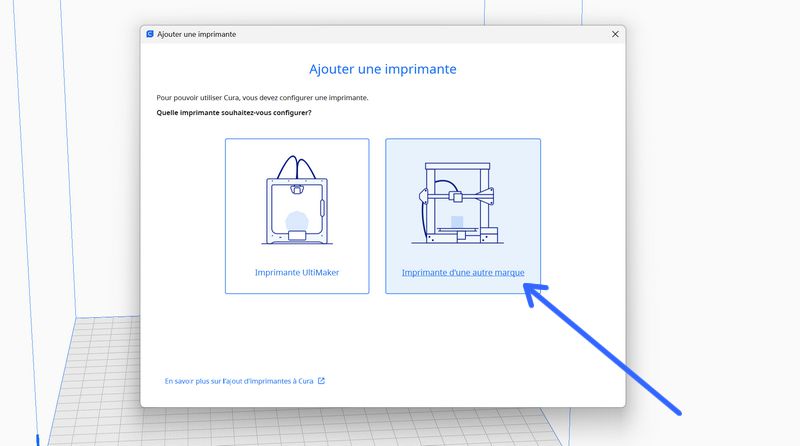Click the UltiMaker printer illustration

click(297, 200)
